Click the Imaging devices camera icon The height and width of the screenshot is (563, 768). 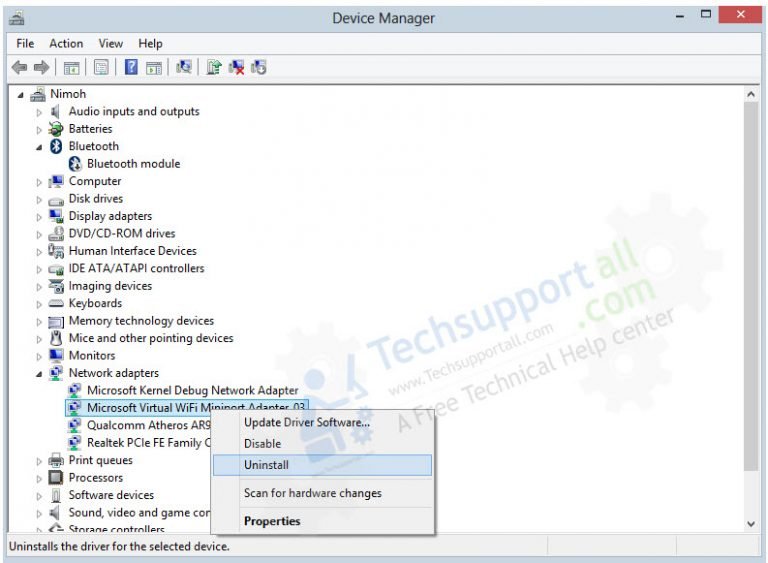tap(56, 286)
